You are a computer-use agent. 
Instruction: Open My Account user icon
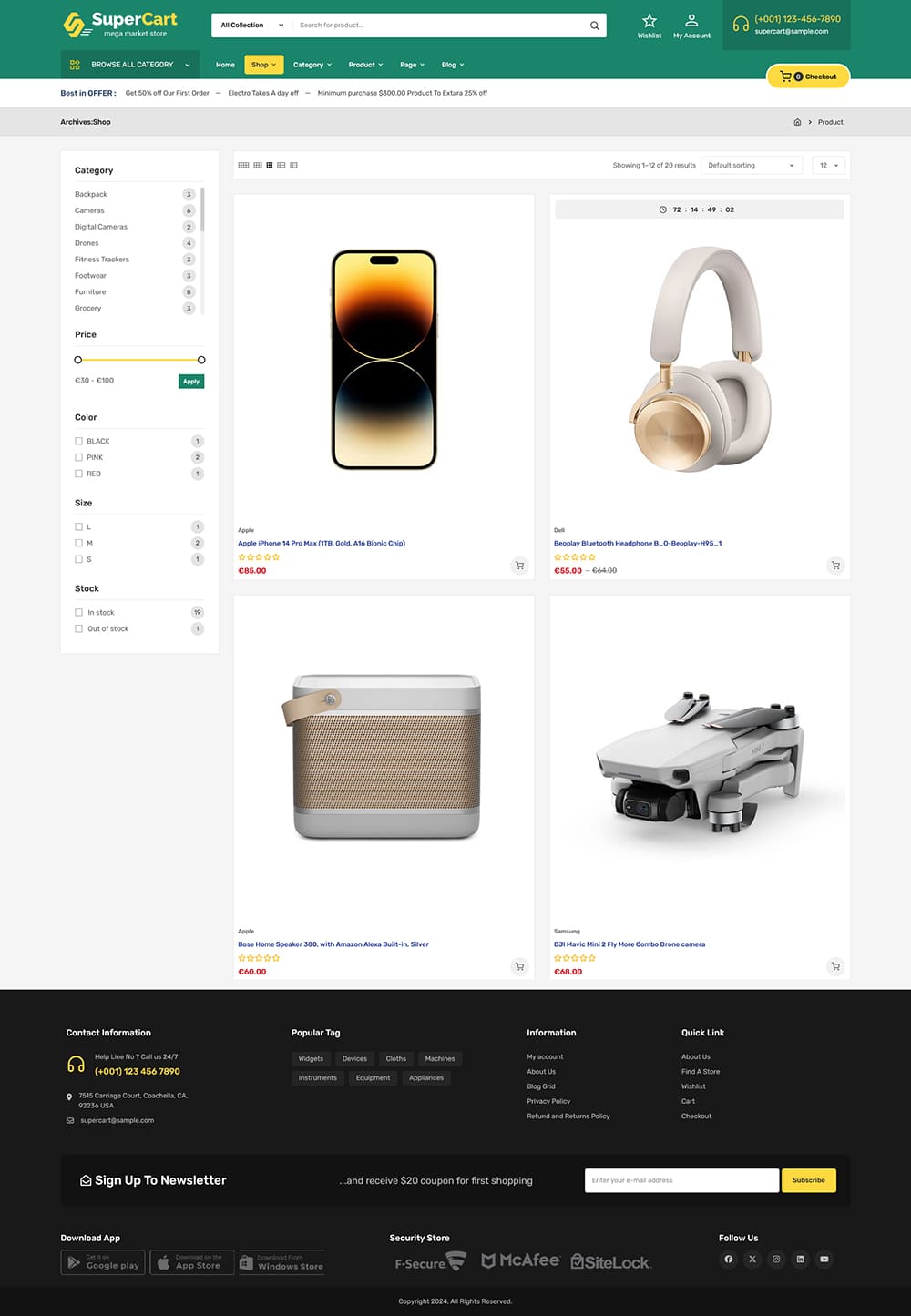coord(691,20)
